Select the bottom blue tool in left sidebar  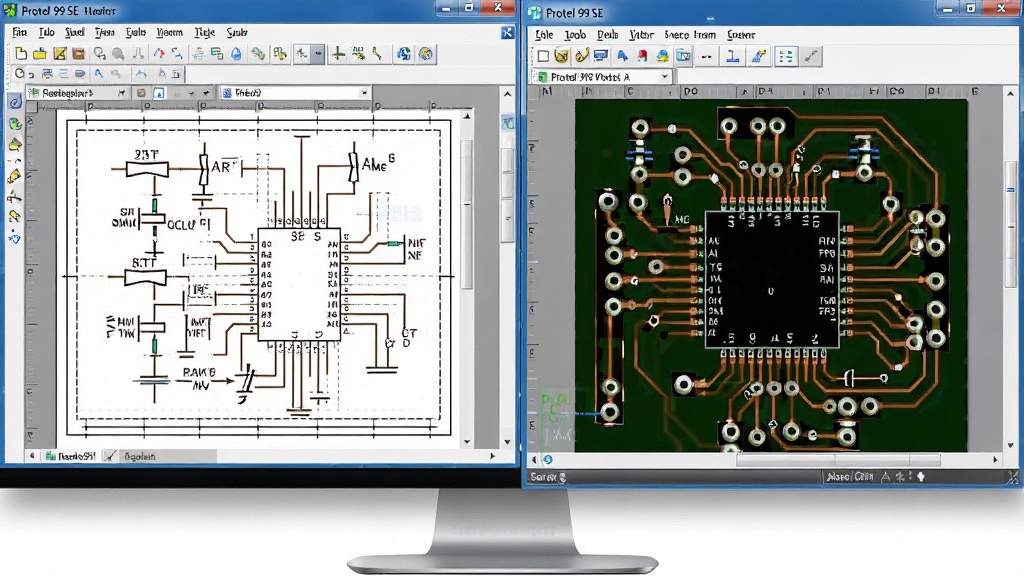pyautogui.click(x=14, y=238)
